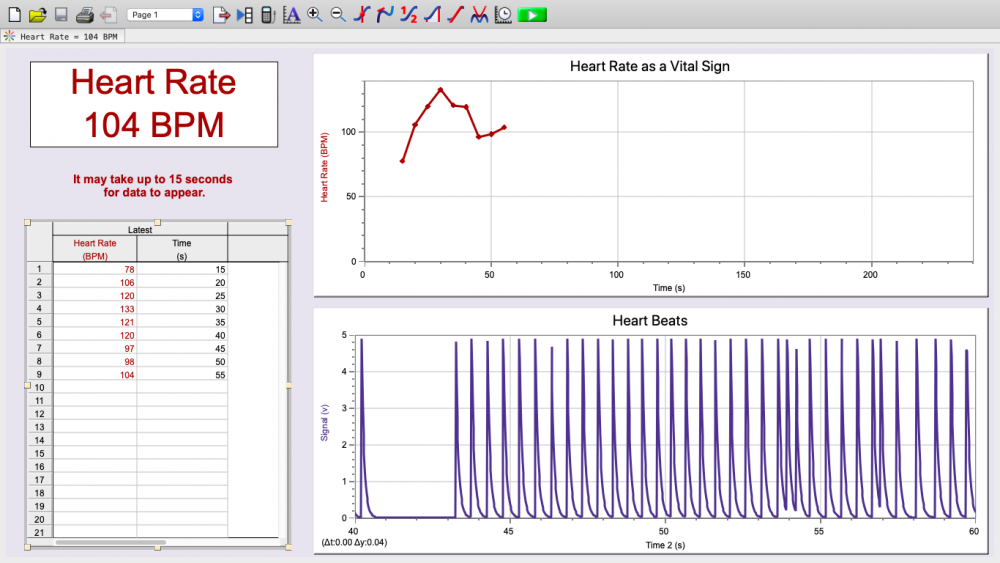The width and height of the screenshot is (1000, 563).
Task: Click the 60 tick label on Heart Beats x-axis
Action: pyautogui.click(x=973, y=531)
